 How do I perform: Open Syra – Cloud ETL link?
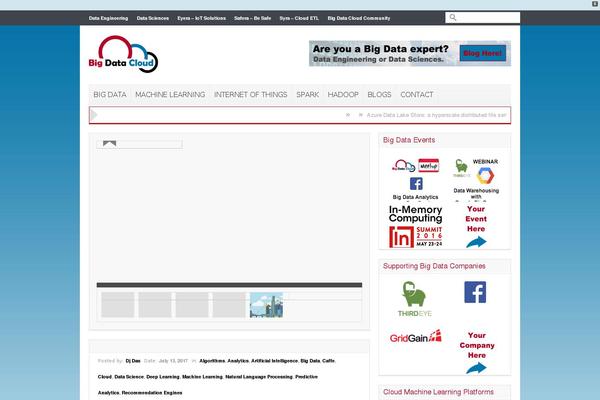(x=299, y=18)
